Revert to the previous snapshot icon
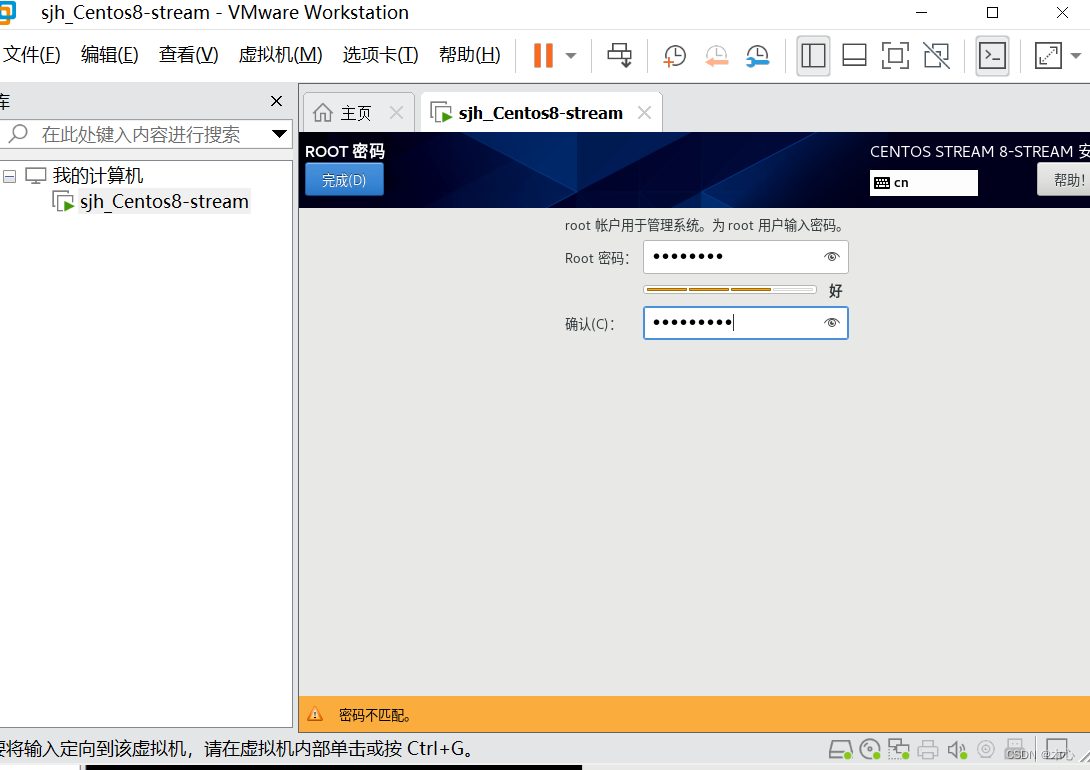The image size is (1090, 770). coord(716,56)
